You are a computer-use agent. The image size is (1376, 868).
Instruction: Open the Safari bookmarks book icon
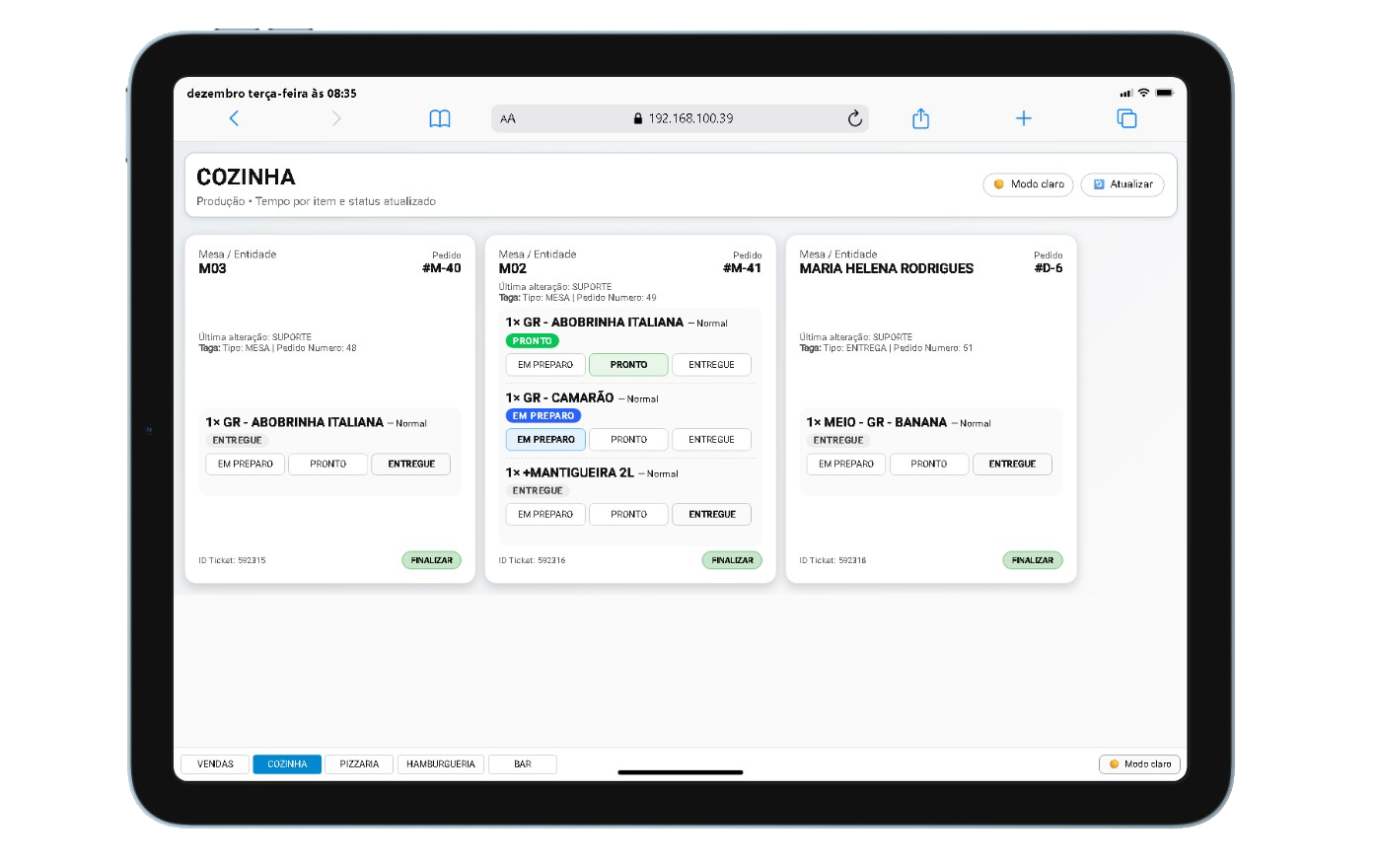[x=440, y=118]
